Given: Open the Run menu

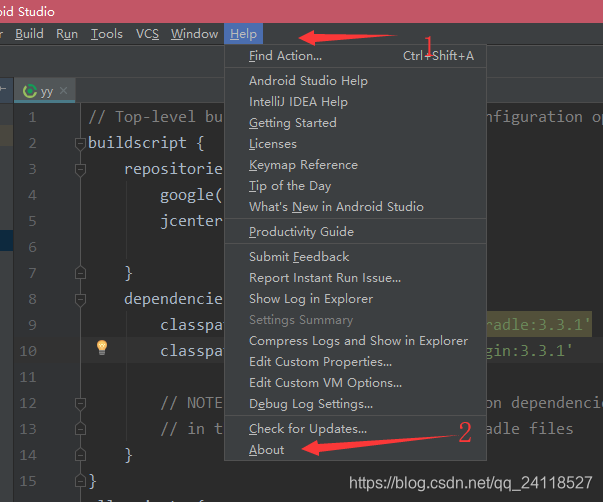Looking at the screenshot, I should click(x=67, y=34).
